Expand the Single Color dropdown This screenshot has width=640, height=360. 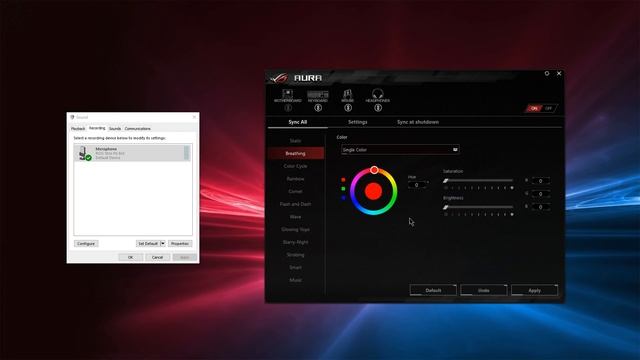400,150
